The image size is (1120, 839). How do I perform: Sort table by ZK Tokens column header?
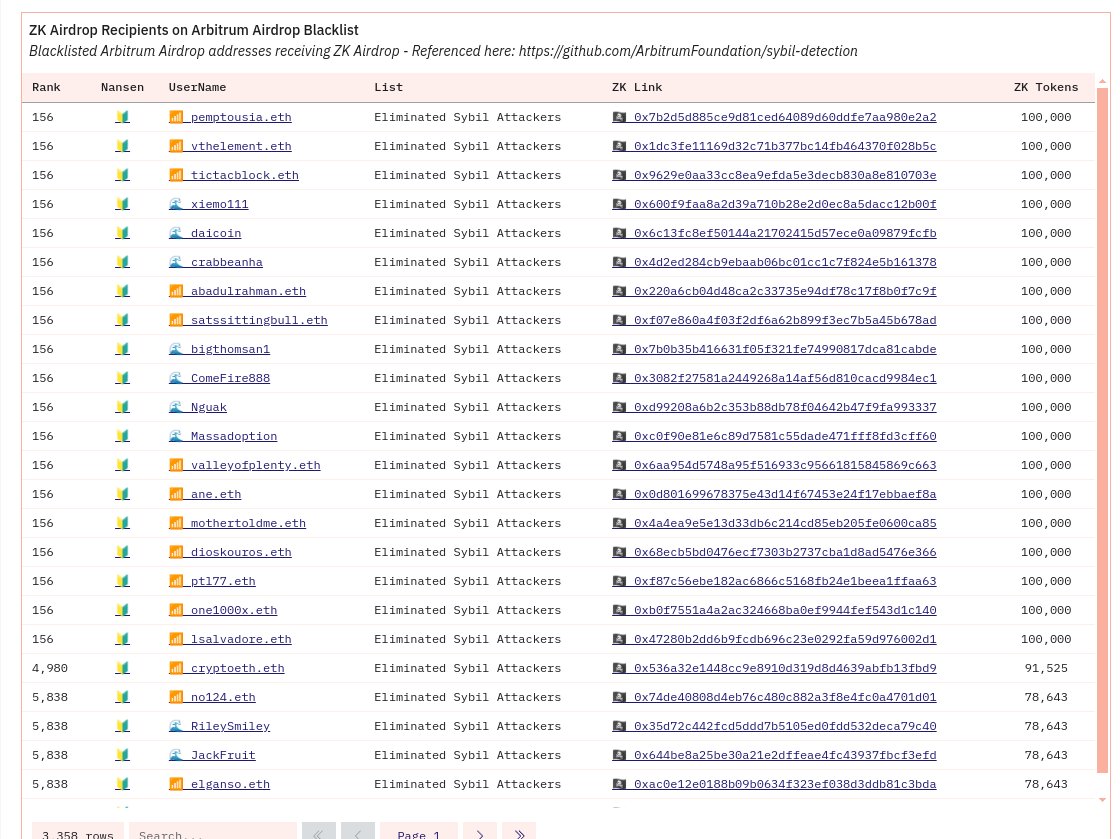(x=1046, y=87)
